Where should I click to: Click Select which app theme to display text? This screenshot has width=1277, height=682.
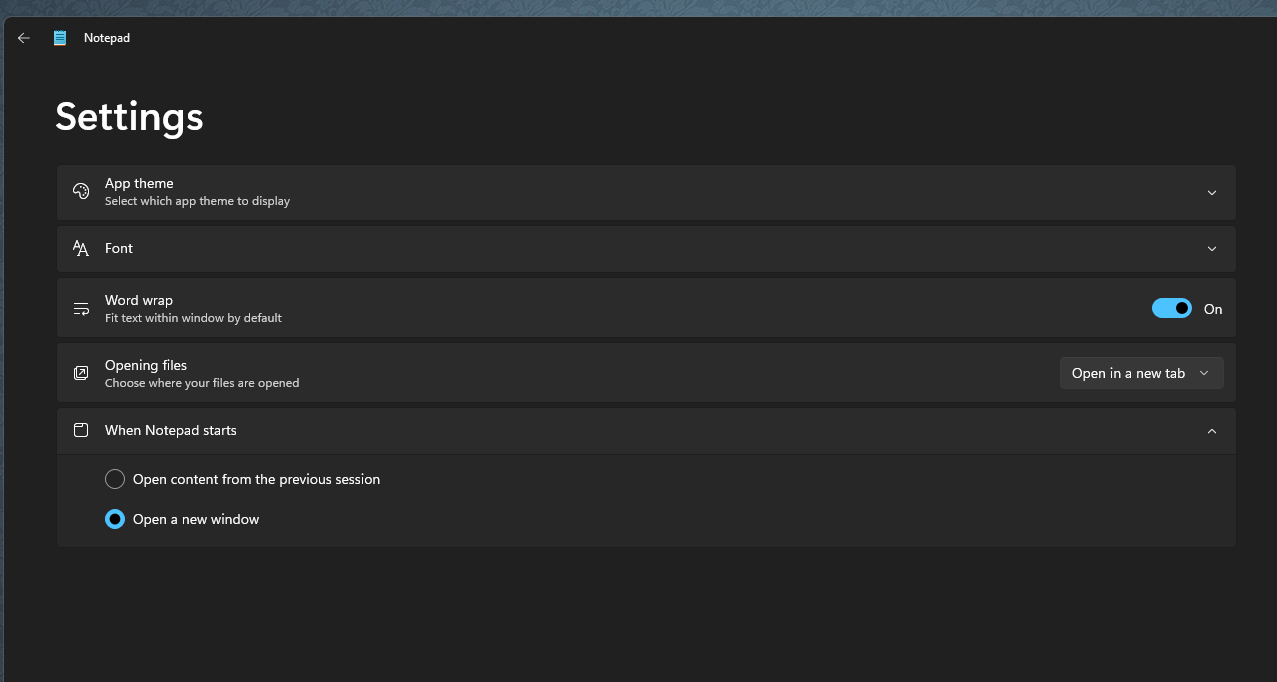(x=197, y=201)
